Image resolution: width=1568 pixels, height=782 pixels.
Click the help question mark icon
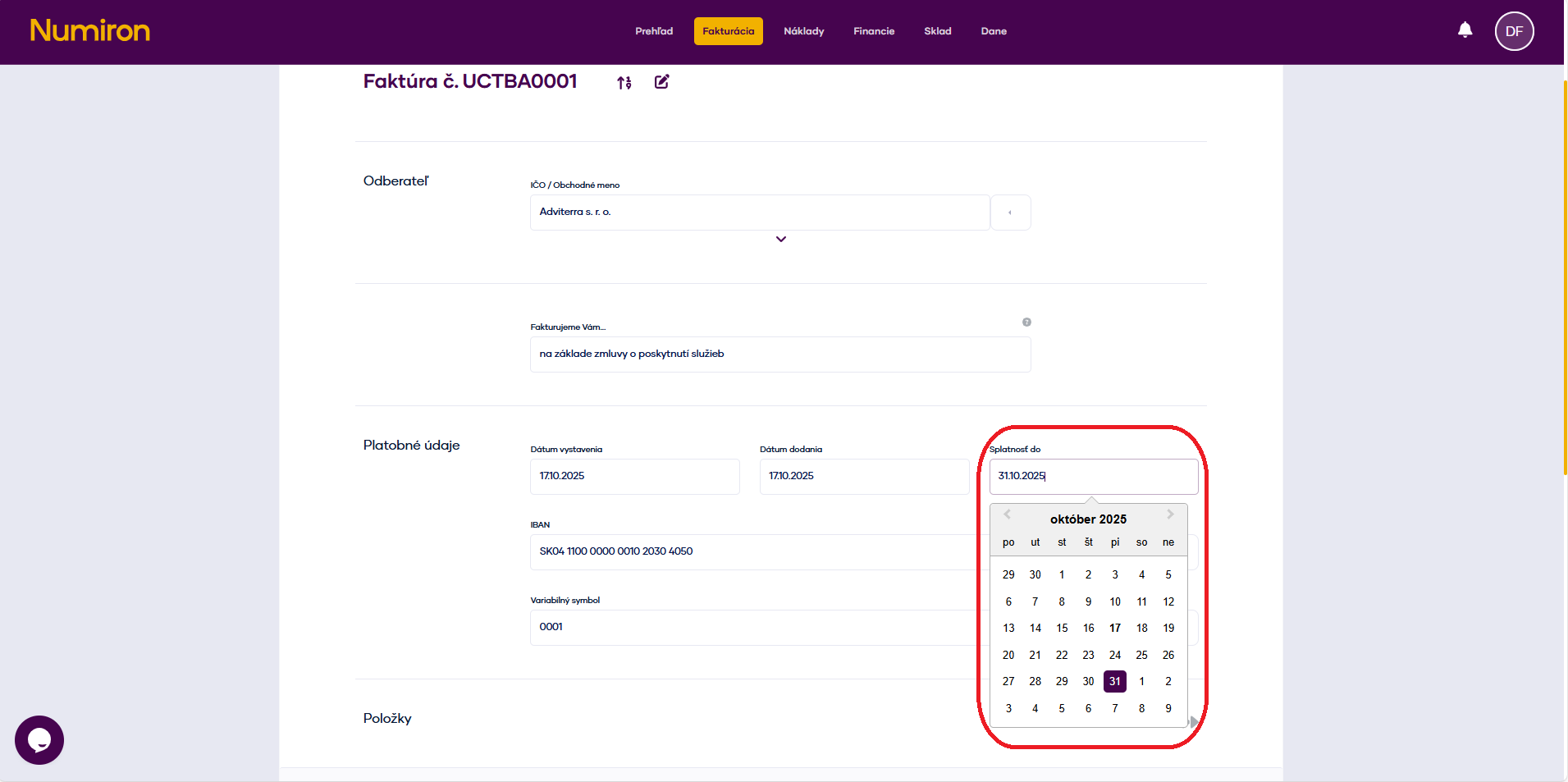pos(1026,322)
